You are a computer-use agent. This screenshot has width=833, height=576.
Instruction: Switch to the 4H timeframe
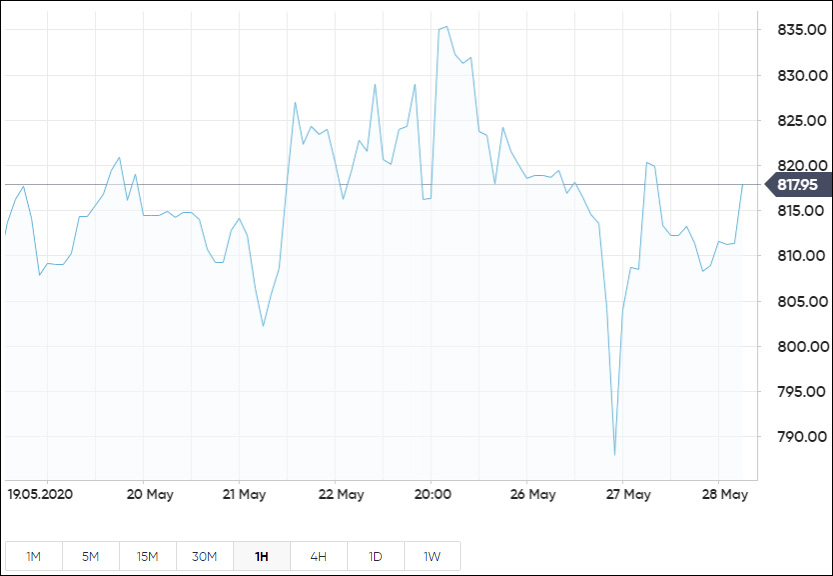318,556
